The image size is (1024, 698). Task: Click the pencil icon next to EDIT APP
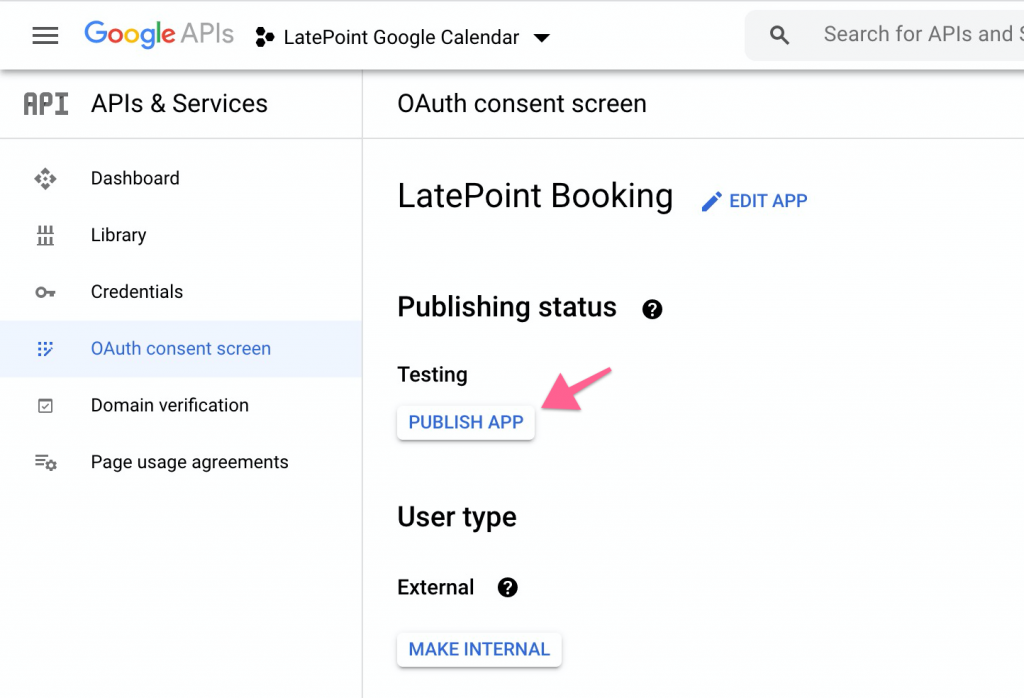pyautogui.click(x=711, y=200)
